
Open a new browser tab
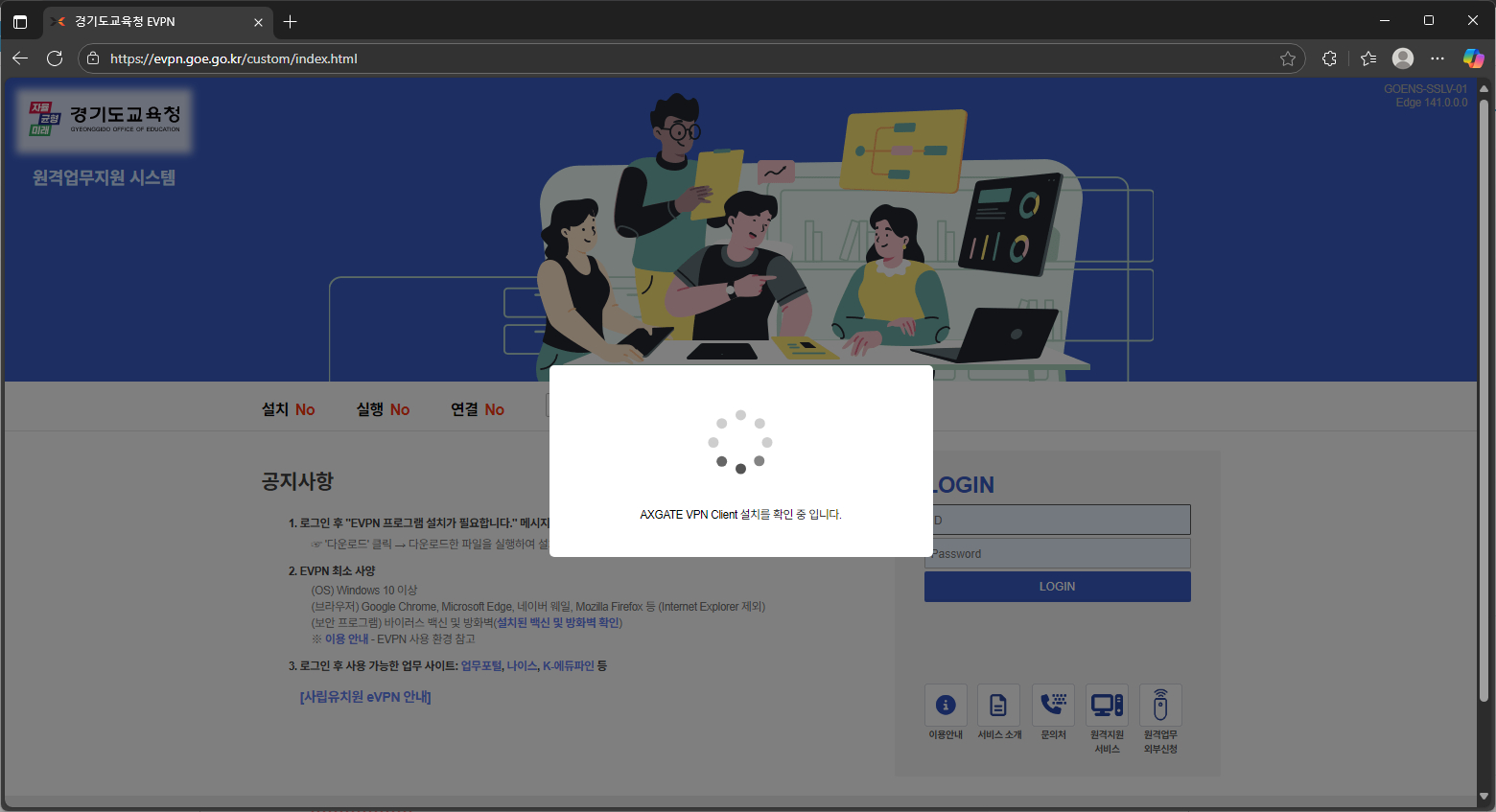tap(290, 21)
